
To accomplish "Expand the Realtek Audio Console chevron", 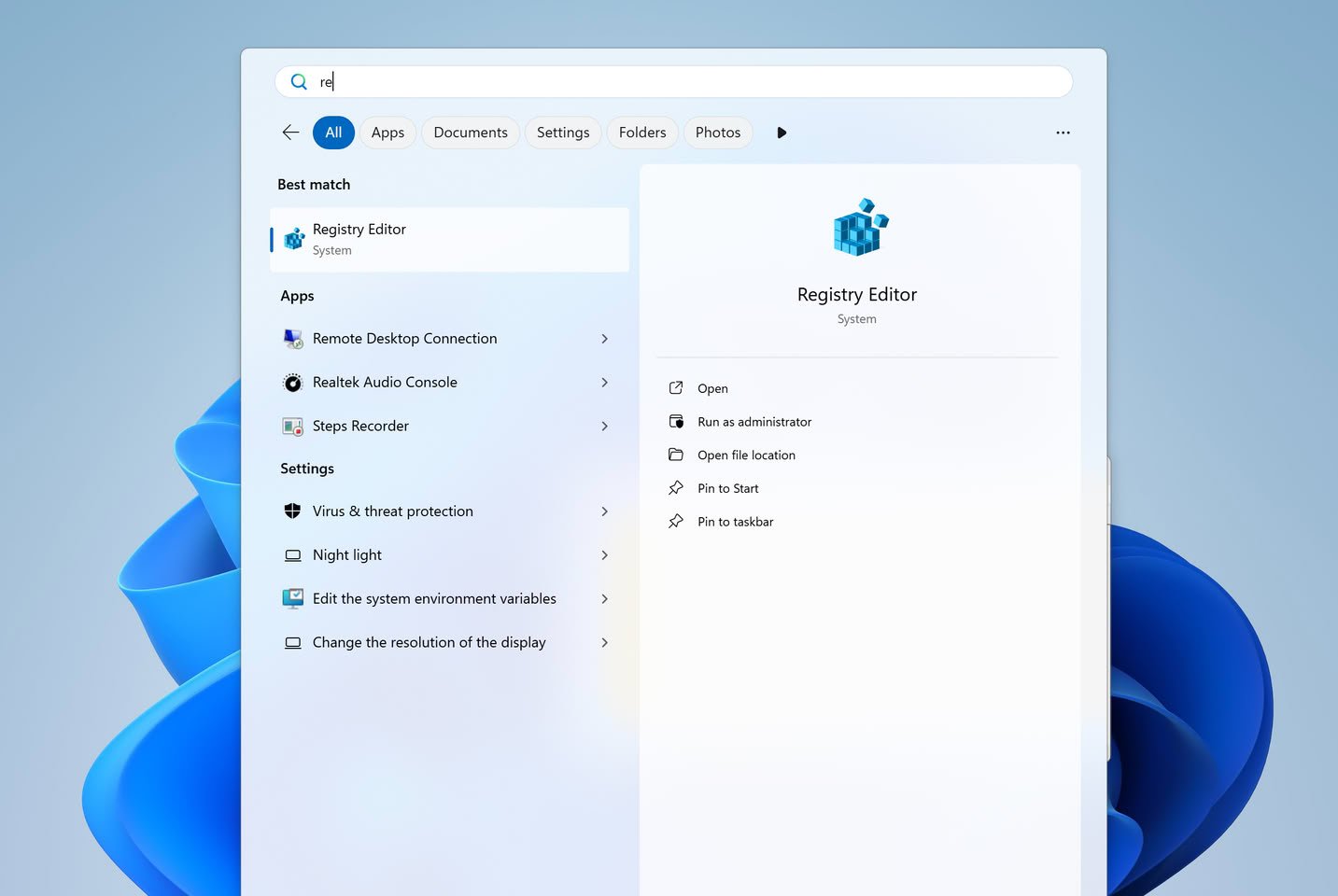I will (x=605, y=383).
